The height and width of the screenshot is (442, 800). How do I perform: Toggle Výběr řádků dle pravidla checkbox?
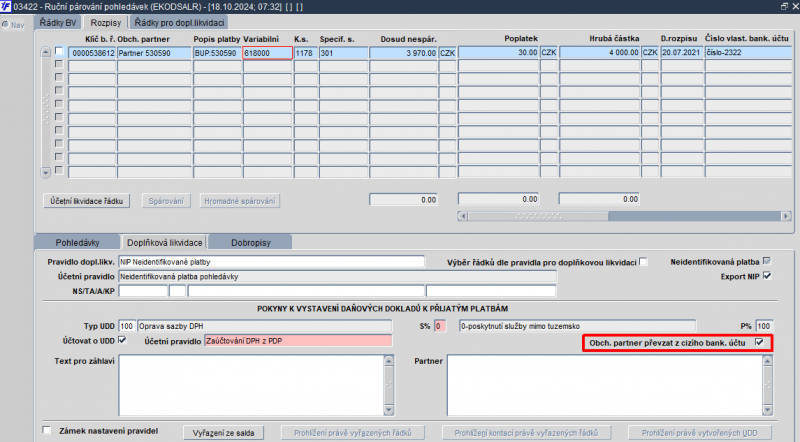[643, 262]
